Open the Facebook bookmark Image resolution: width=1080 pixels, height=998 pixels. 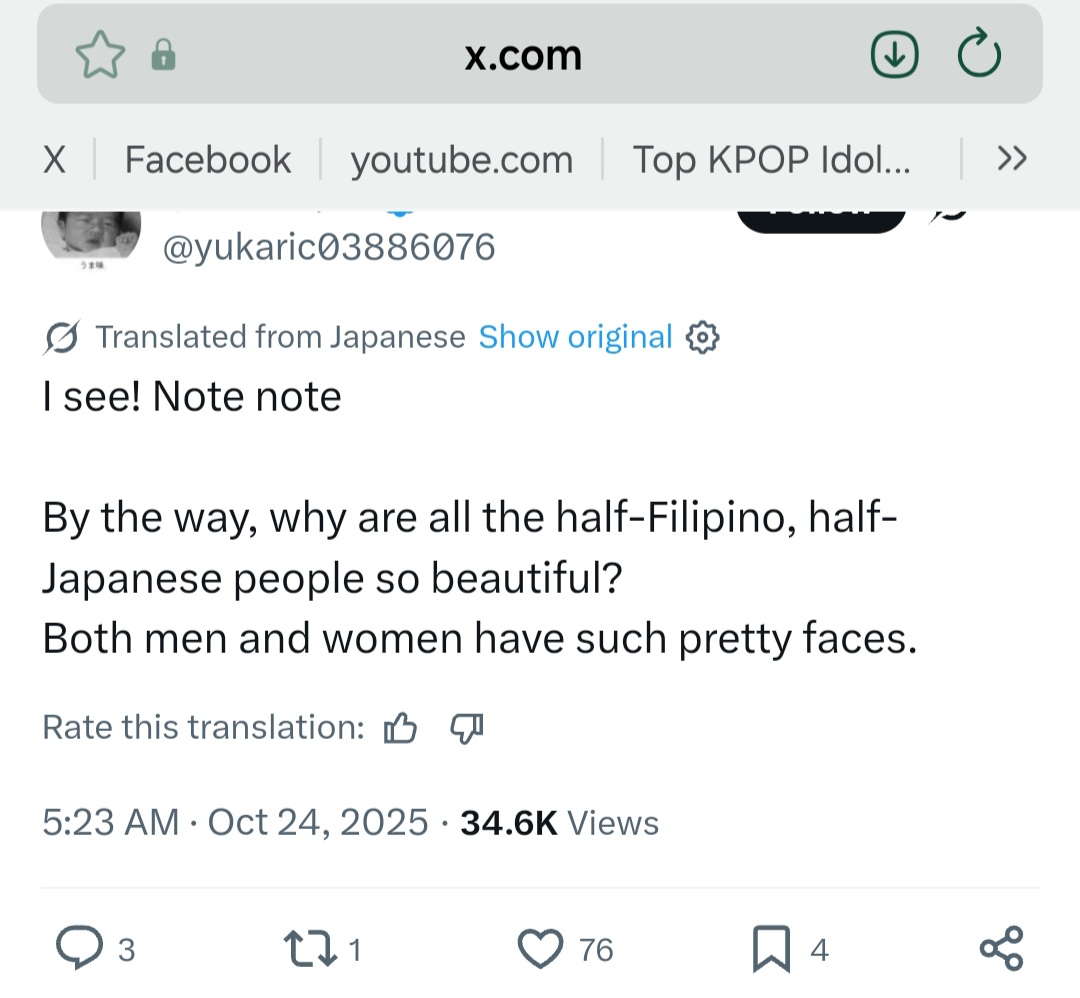pyautogui.click(x=207, y=159)
